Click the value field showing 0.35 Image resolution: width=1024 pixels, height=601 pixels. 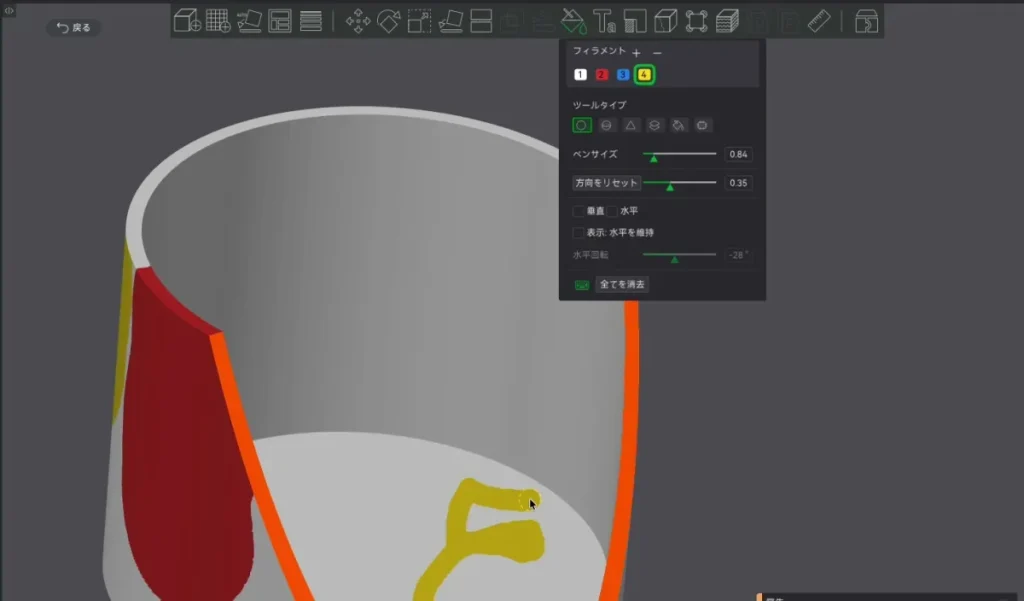click(x=738, y=183)
